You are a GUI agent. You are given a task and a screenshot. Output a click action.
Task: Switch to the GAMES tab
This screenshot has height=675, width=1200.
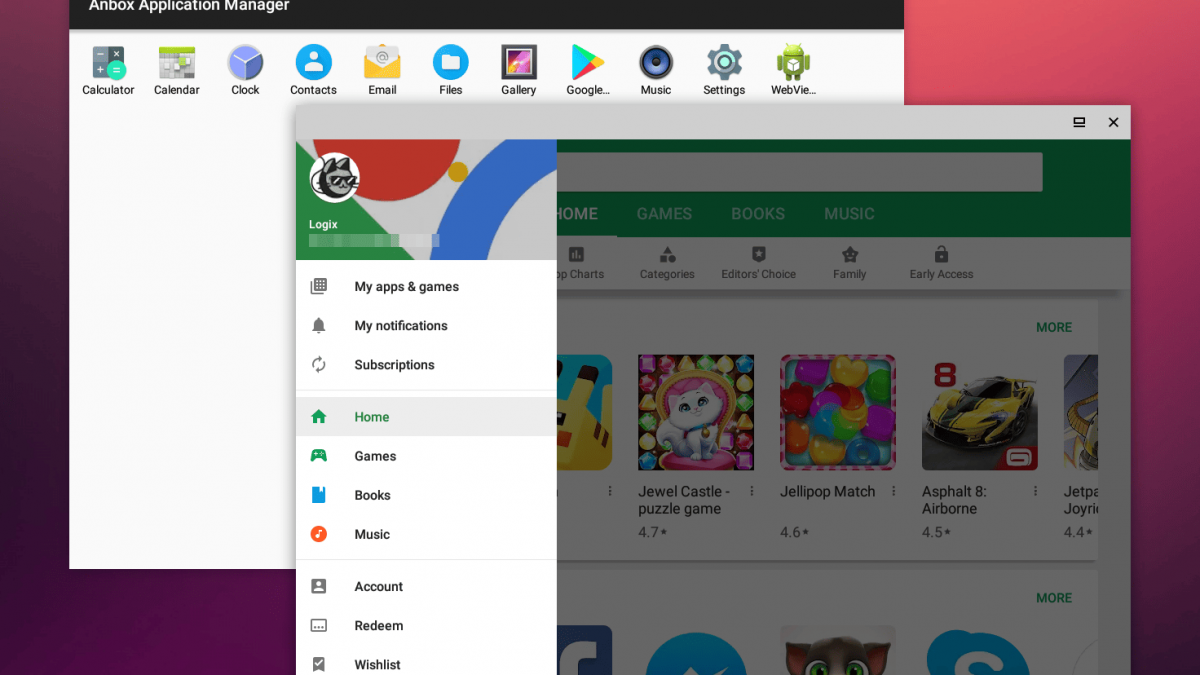pos(664,214)
